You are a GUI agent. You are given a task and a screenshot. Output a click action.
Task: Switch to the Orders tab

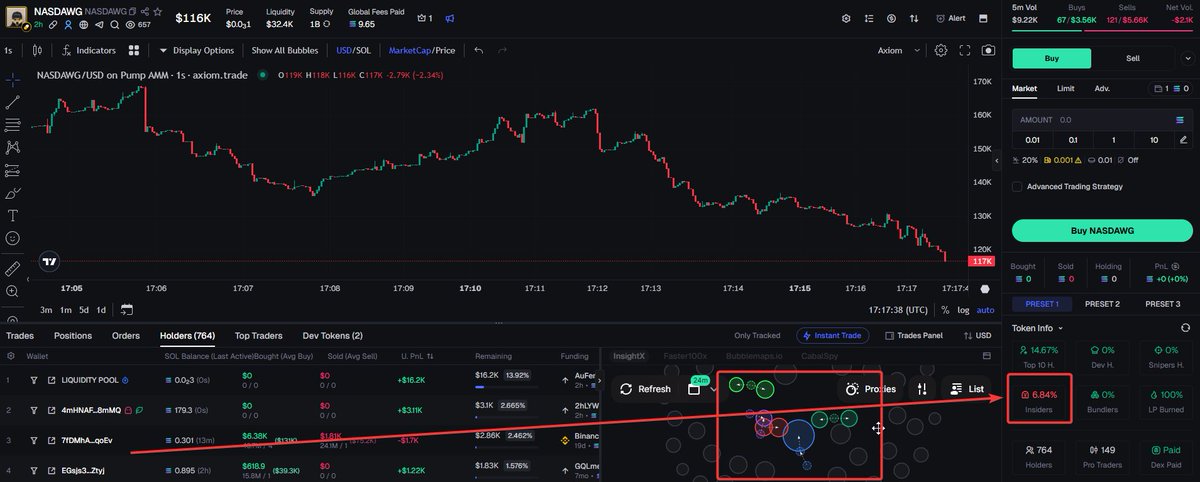[126, 336]
